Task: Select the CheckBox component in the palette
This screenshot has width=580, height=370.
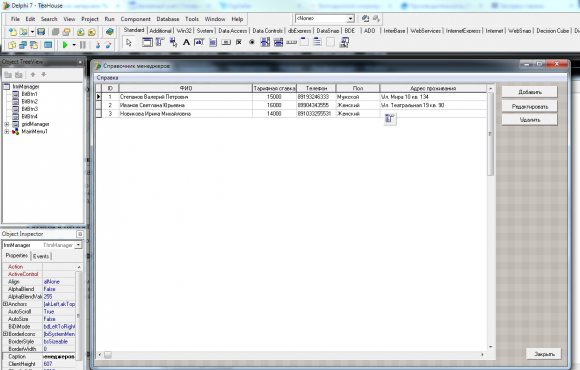Action: pyautogui.click(x=239, y=43)
